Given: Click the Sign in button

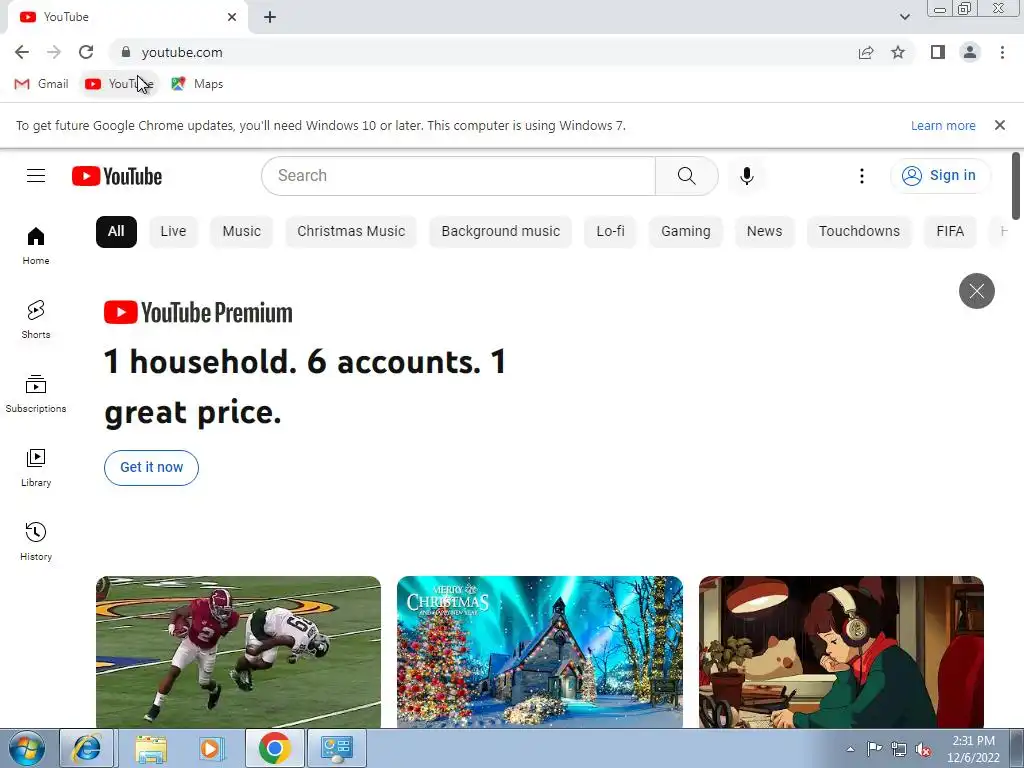Looking at the screenshot, I should coord(940,176).
